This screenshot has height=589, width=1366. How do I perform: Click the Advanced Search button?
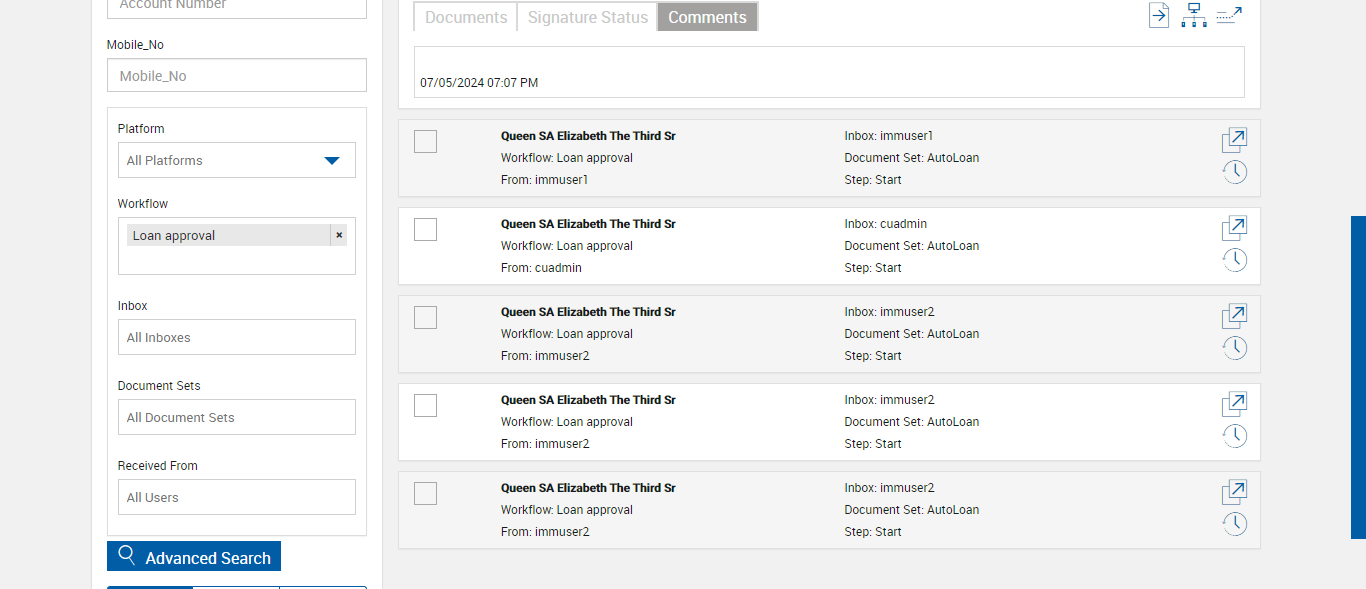point(194,557)
